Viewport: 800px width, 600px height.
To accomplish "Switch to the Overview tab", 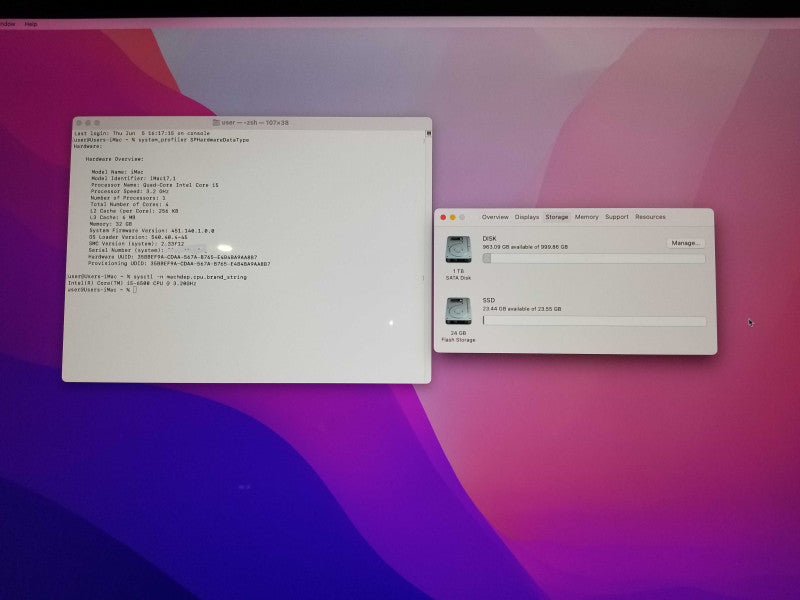I will [x=495, y=217].
